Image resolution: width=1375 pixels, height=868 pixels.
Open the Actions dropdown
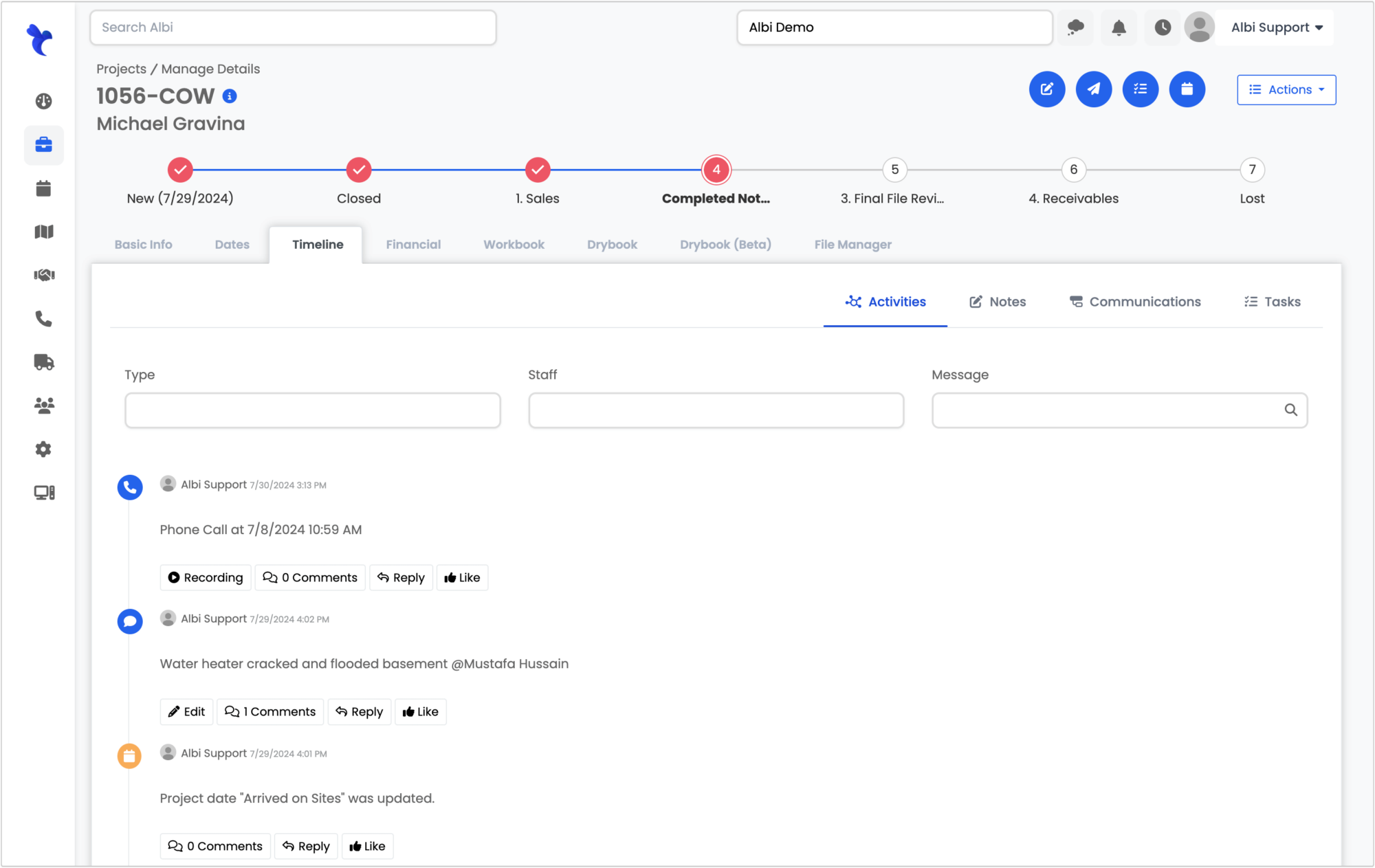click(1286, 89)
